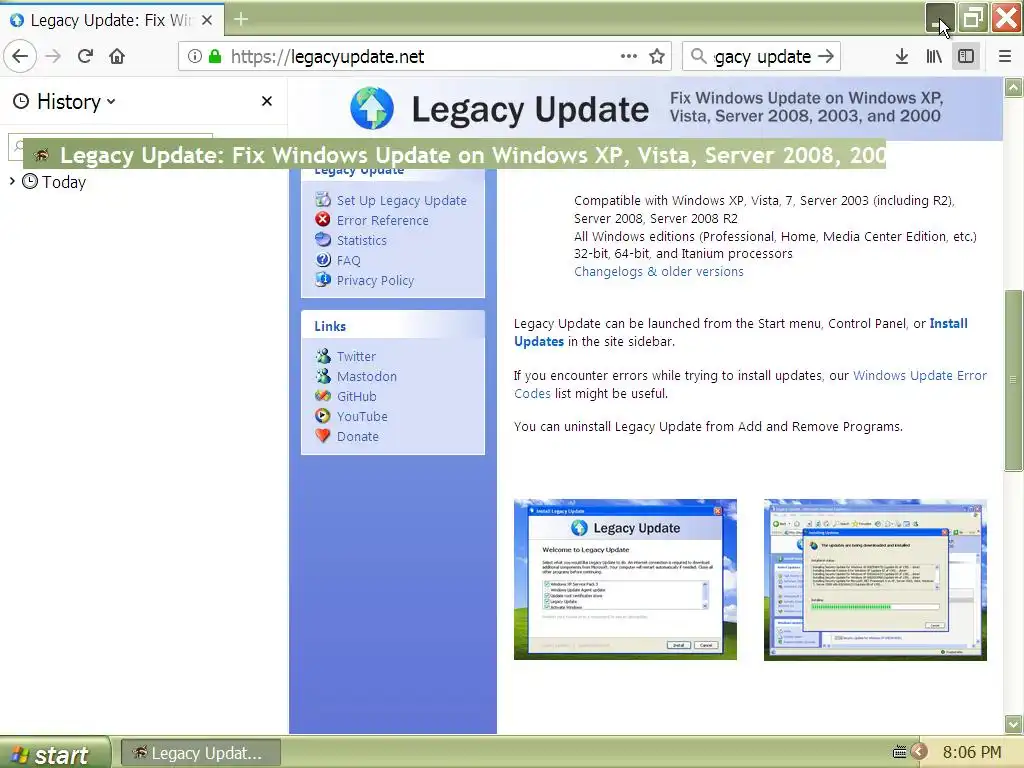Click the red Error Reference icon
Image resolution: width=1024 pixels, height=768 pixels.
point(323,219)
